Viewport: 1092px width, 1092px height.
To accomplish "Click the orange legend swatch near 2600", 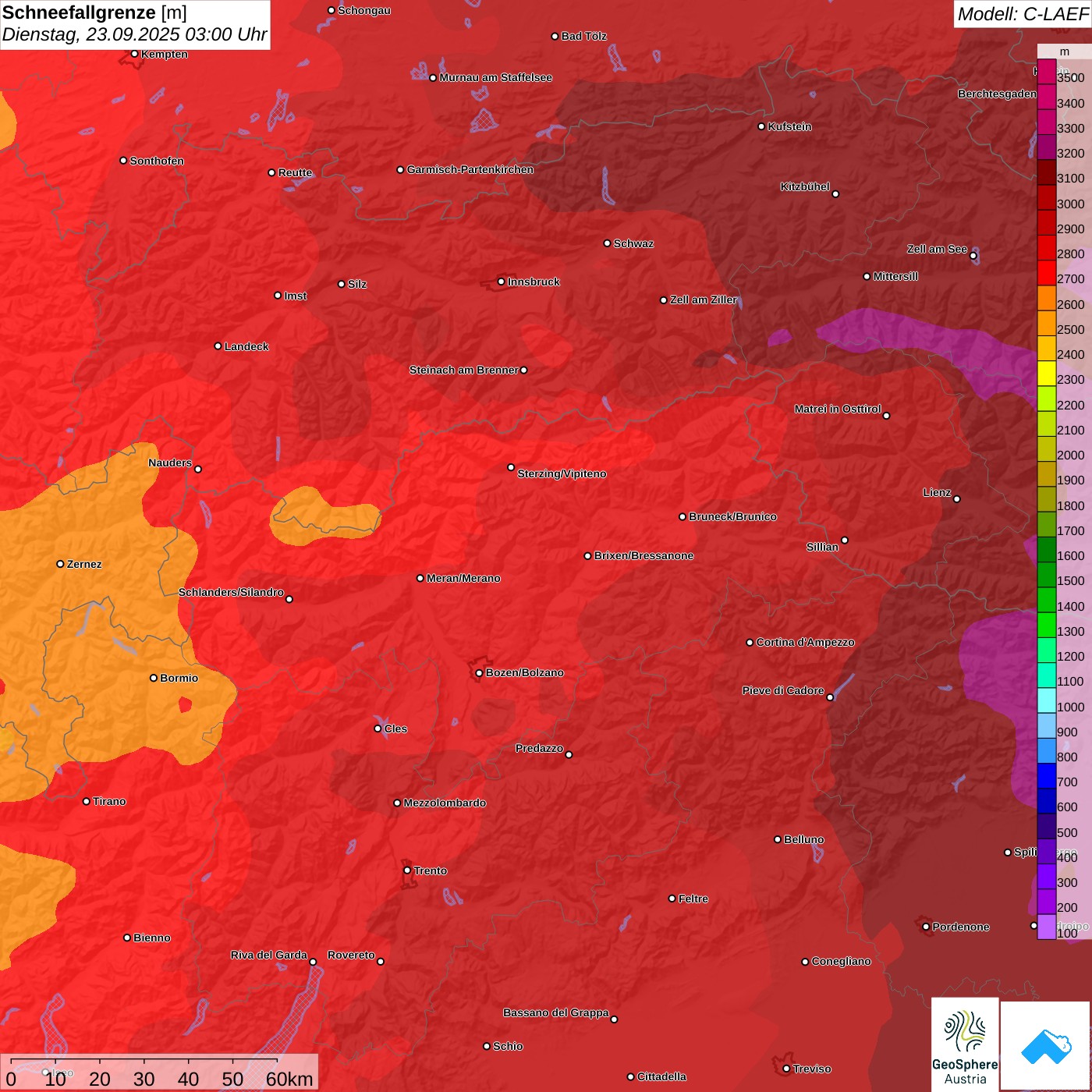I will point(1046,298).
